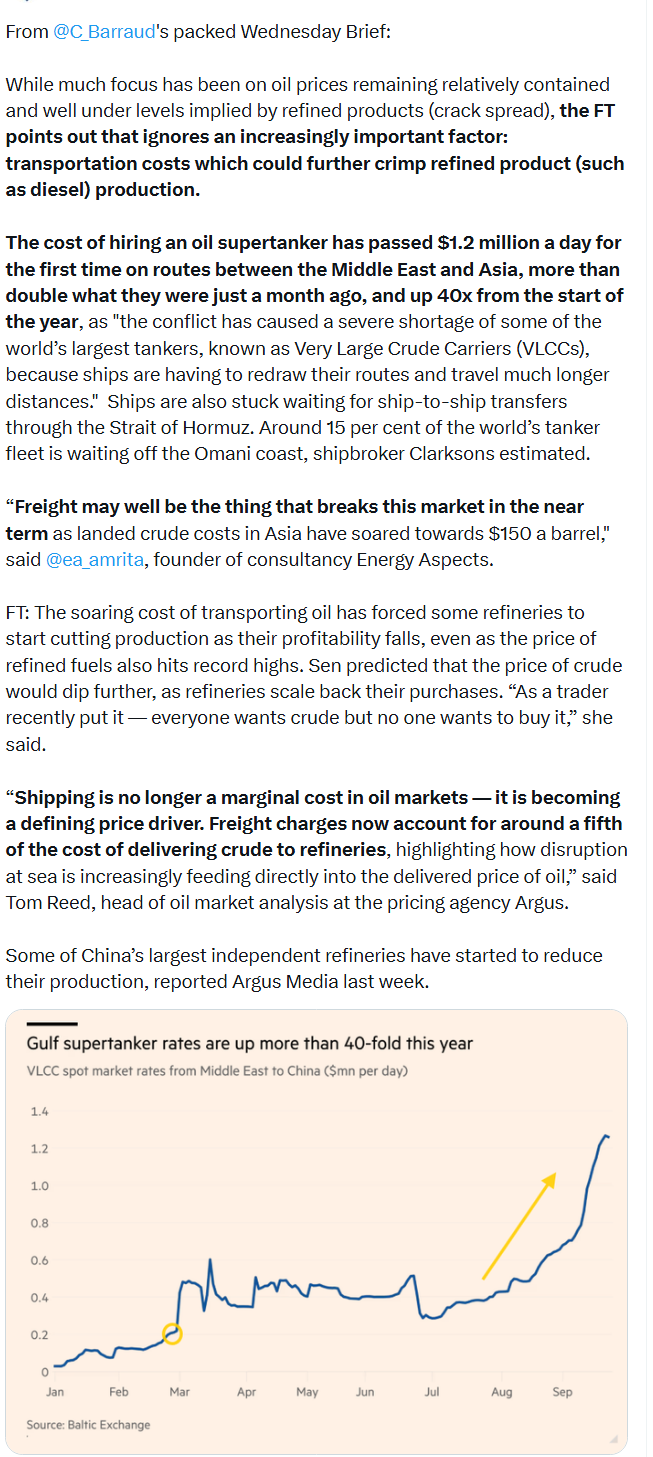This screenshot has height=1457, width=653.
Task: Click the yellow upward arrow annotation
Action: [x=519, y=1225]
